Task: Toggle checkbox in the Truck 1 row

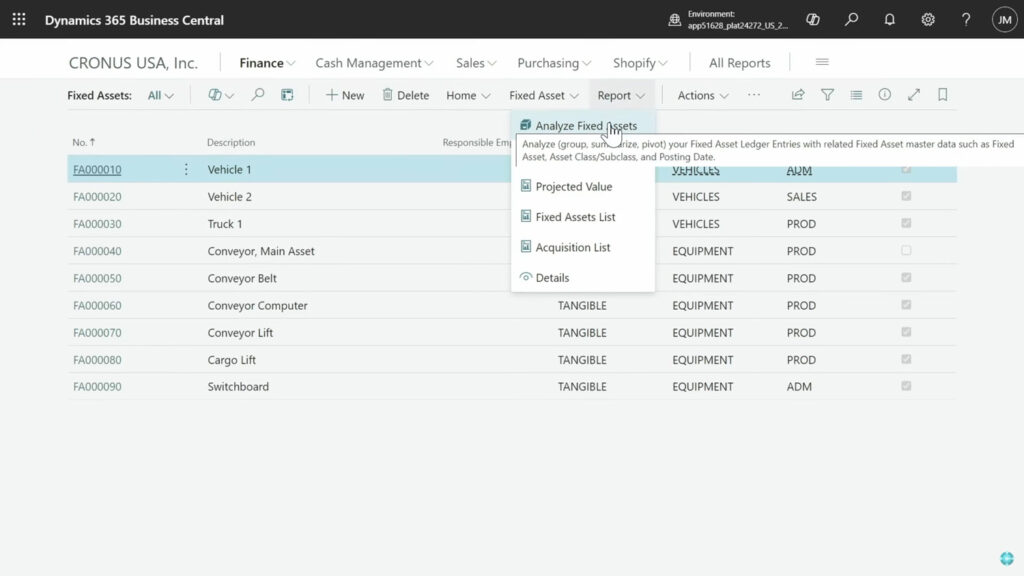Action: pyautogui.click(x=906, y=223)
